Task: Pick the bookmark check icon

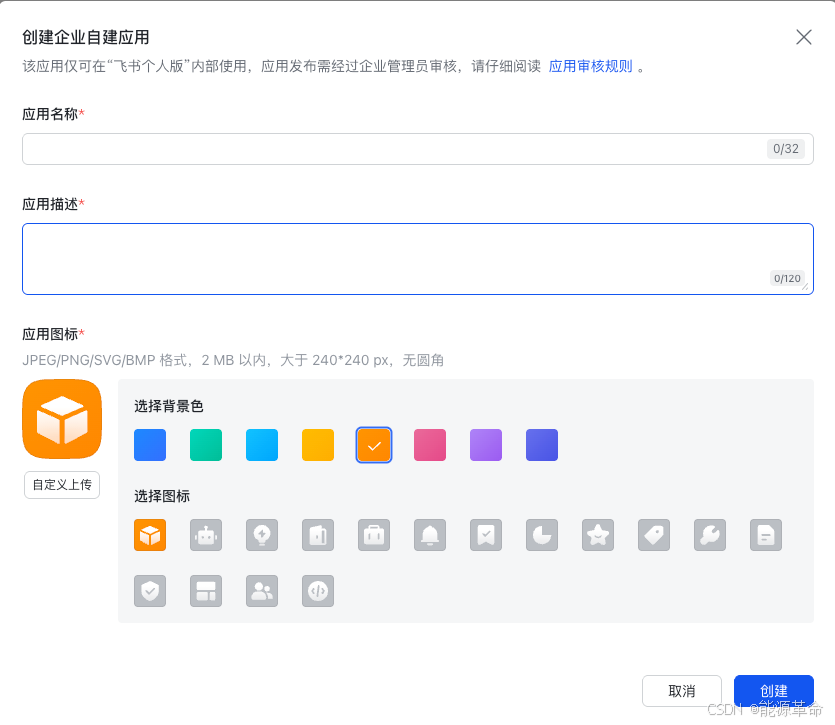Action: click(x=486, y=535)
